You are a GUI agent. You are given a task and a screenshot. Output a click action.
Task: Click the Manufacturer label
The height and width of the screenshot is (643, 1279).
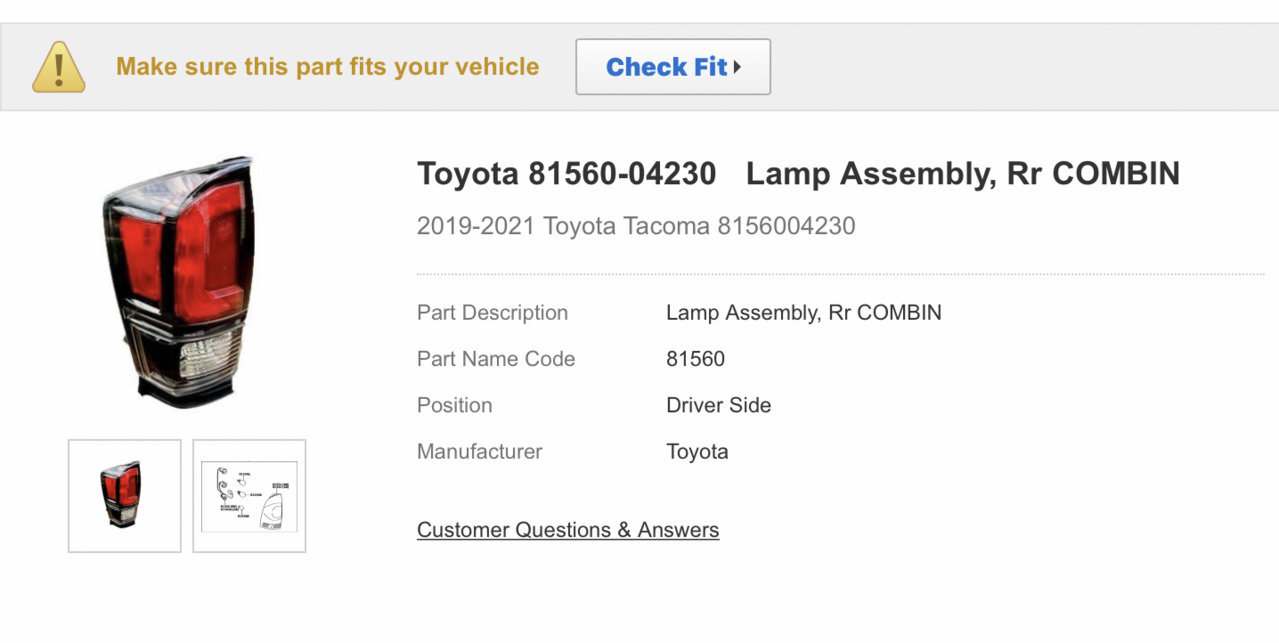[x=479, y=452]
